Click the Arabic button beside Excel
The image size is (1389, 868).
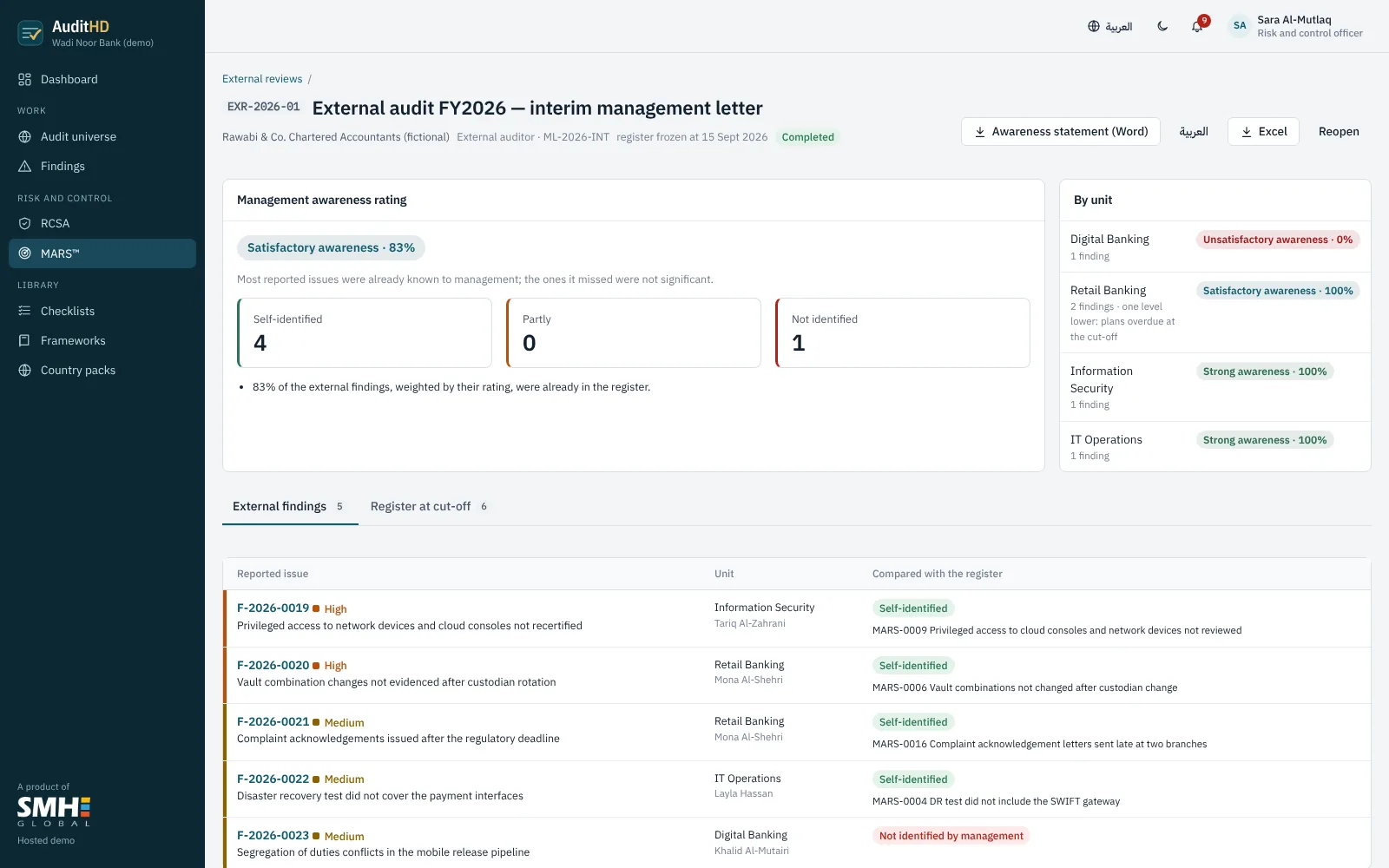coord(1194,132)
